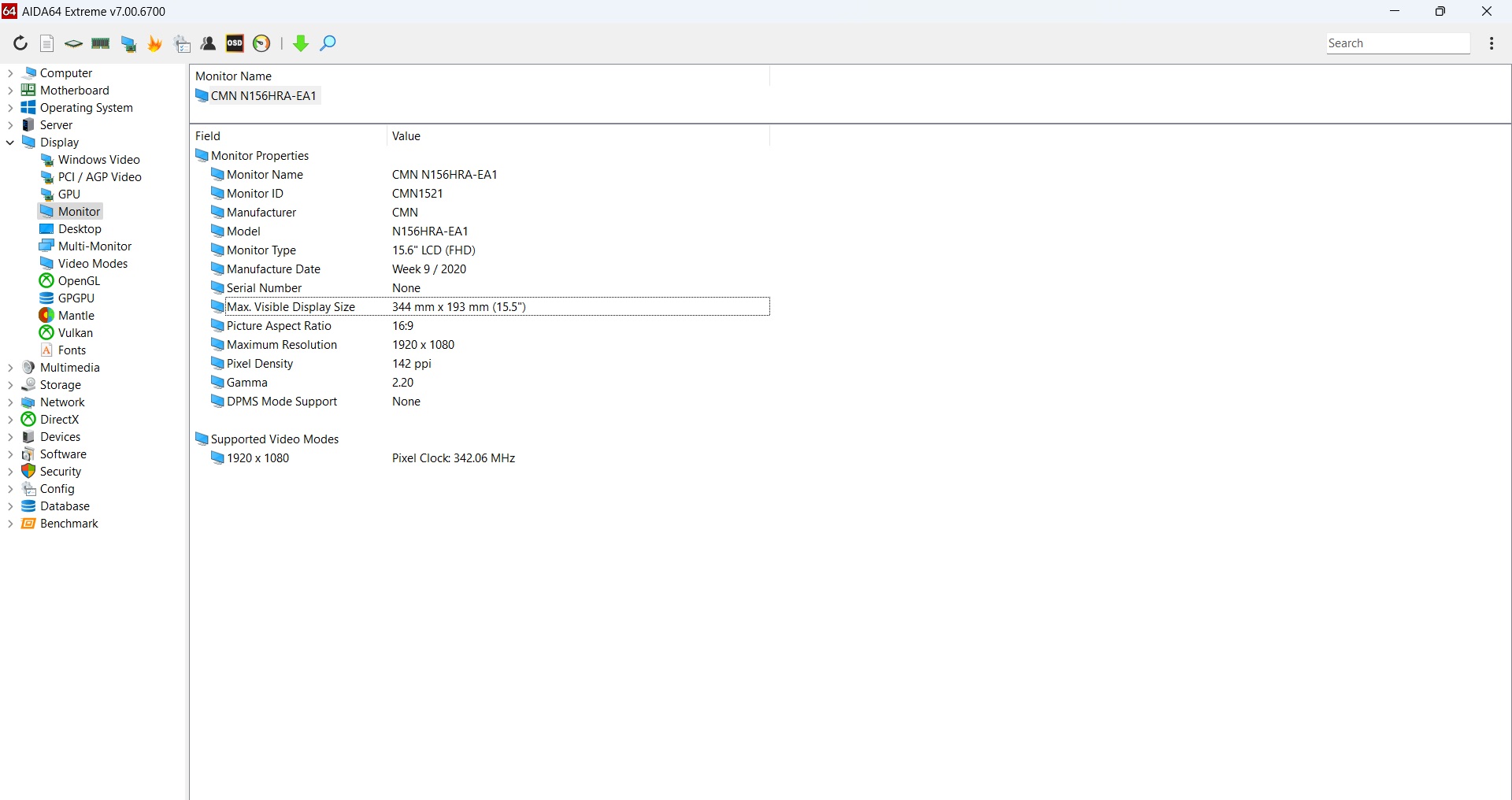Click the user silhouettes toolbar icon

[209, 43]
